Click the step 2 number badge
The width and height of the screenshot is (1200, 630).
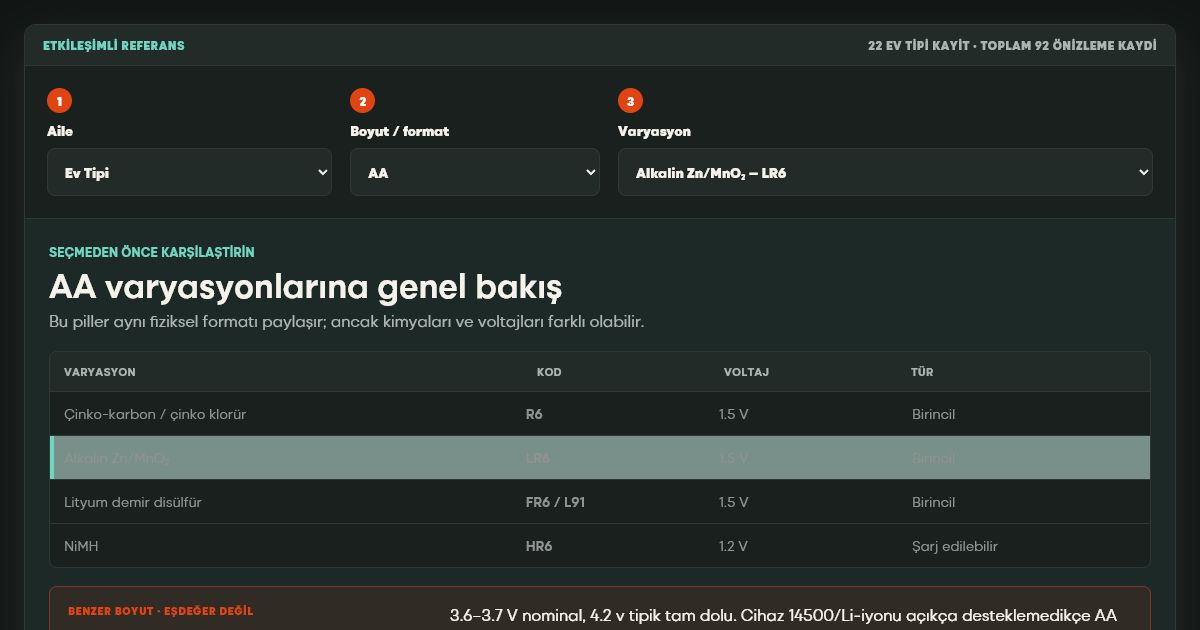click(362, 101)
